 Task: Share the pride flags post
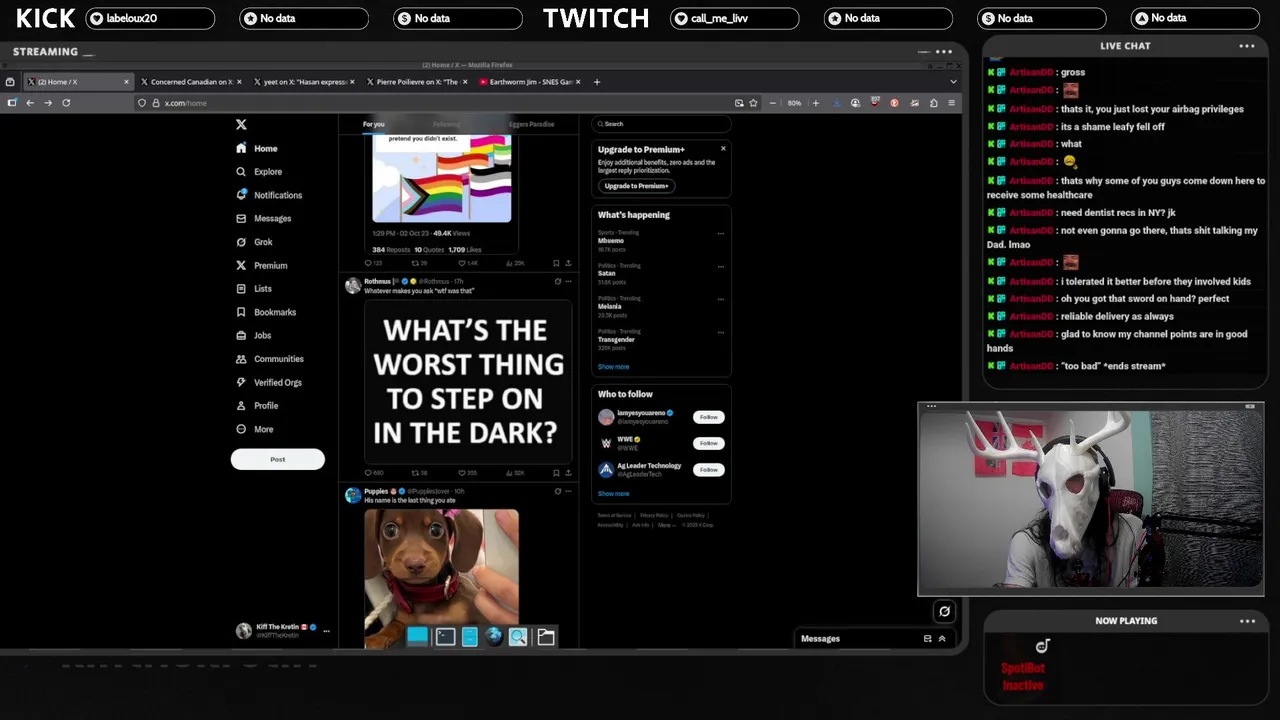pyautogui.click(x=568, y=263)
